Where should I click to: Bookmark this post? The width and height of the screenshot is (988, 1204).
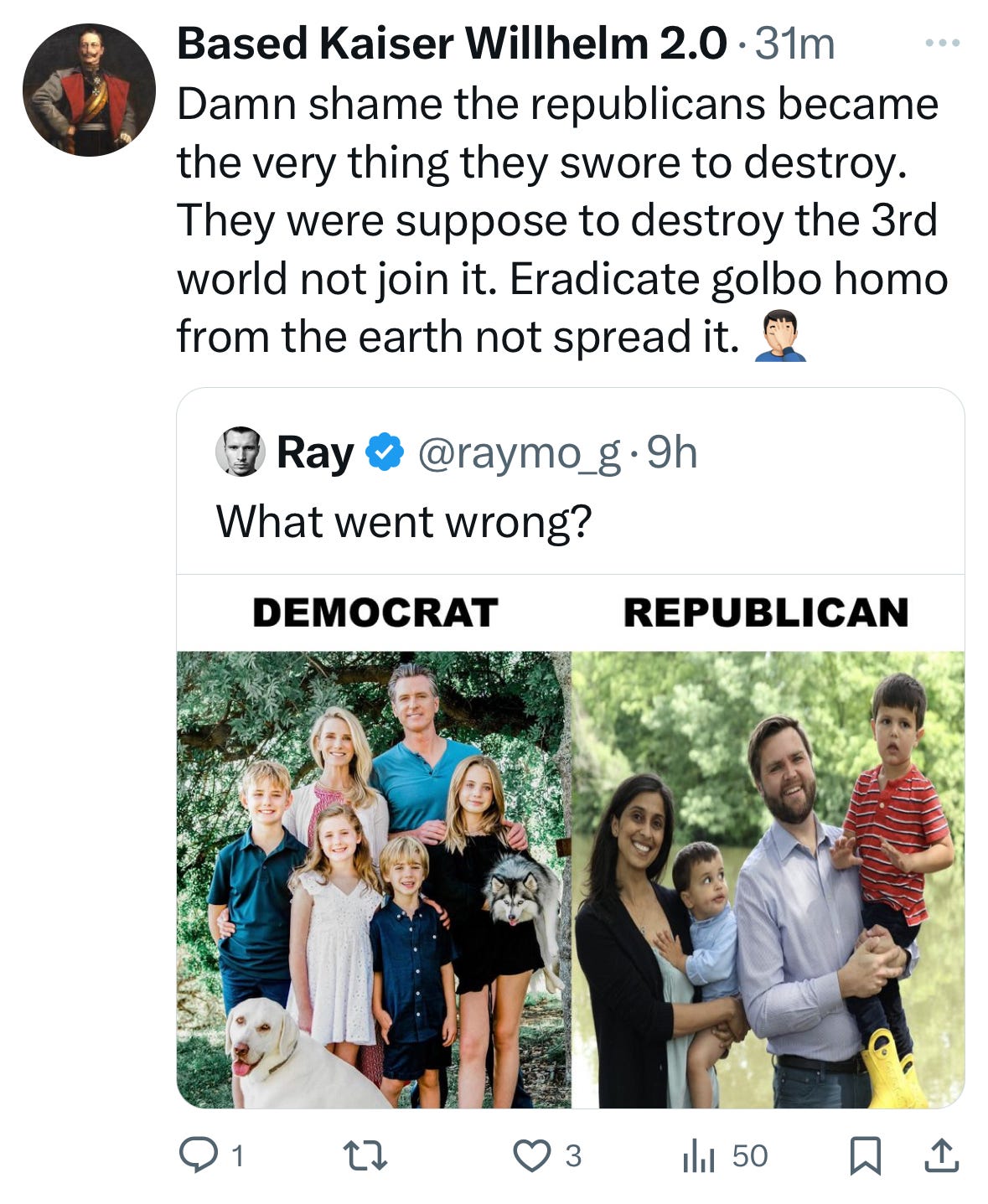[x=865, y=1156]
